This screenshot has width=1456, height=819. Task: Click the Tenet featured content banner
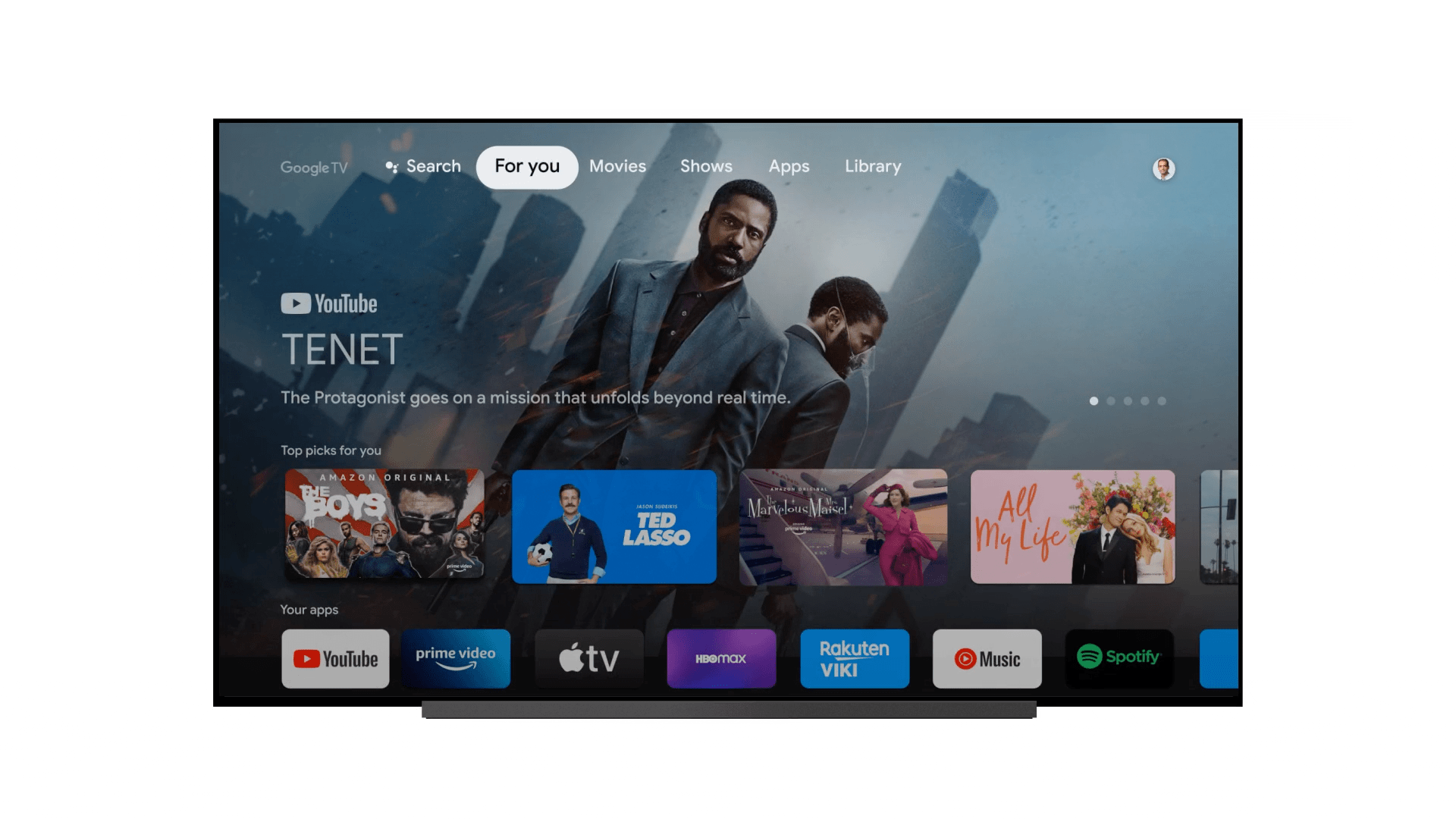[727, 300]
